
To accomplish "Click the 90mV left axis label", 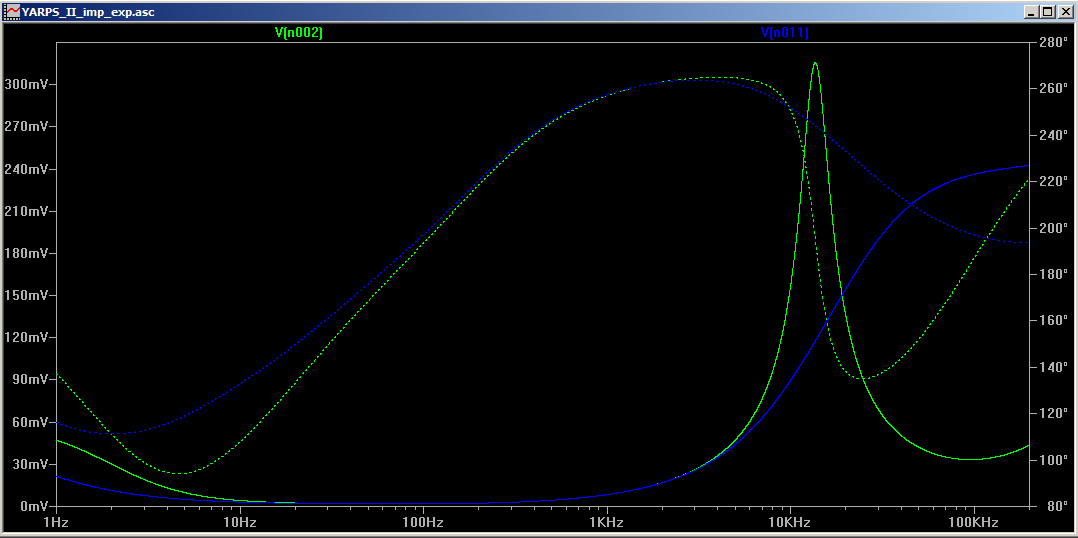I will click(x=28, y=380).
